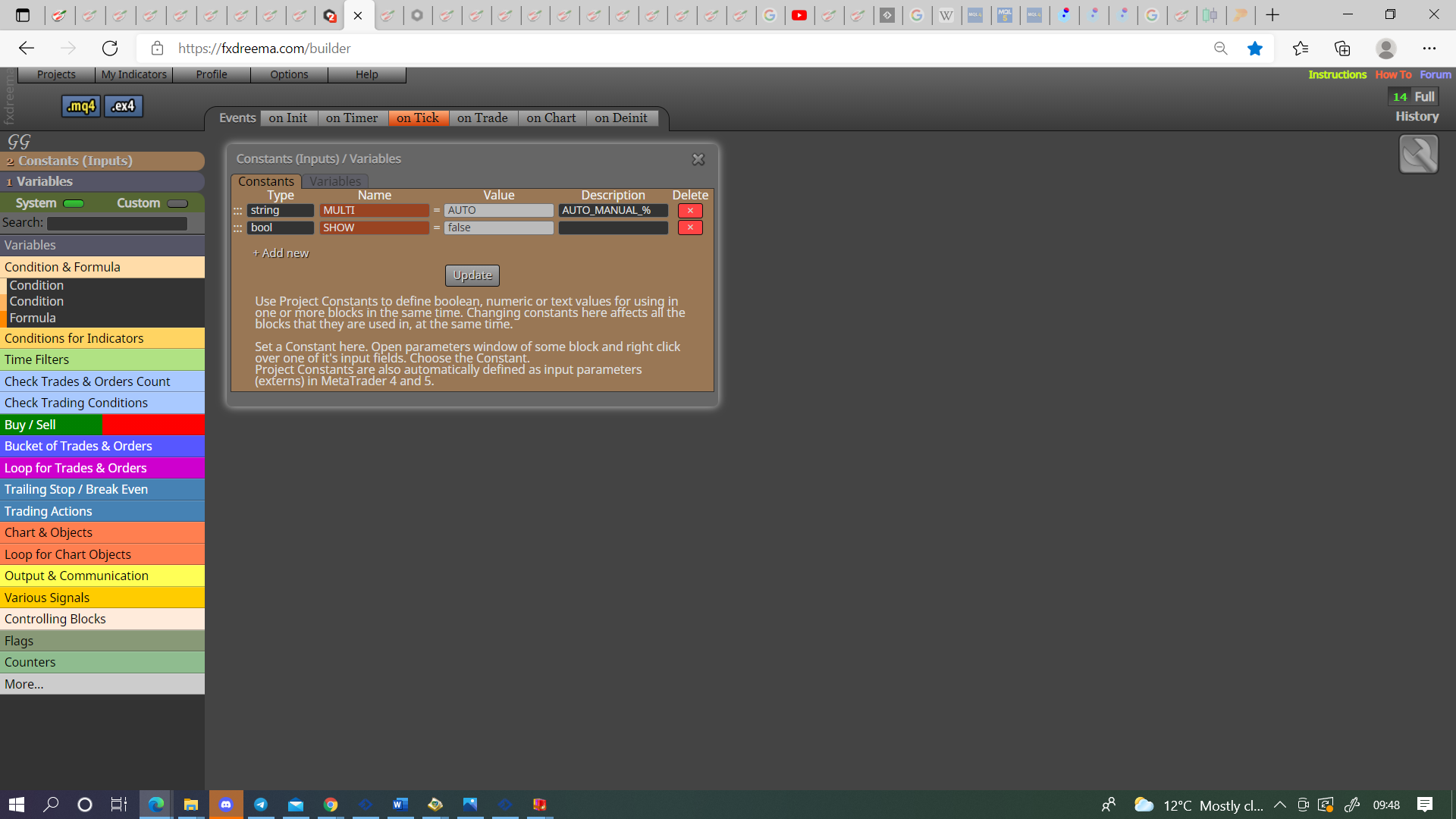Open Constants (Inputs) sidebar panel
The height and width of the screenshot is (819, 1456).
click(102, 161)
